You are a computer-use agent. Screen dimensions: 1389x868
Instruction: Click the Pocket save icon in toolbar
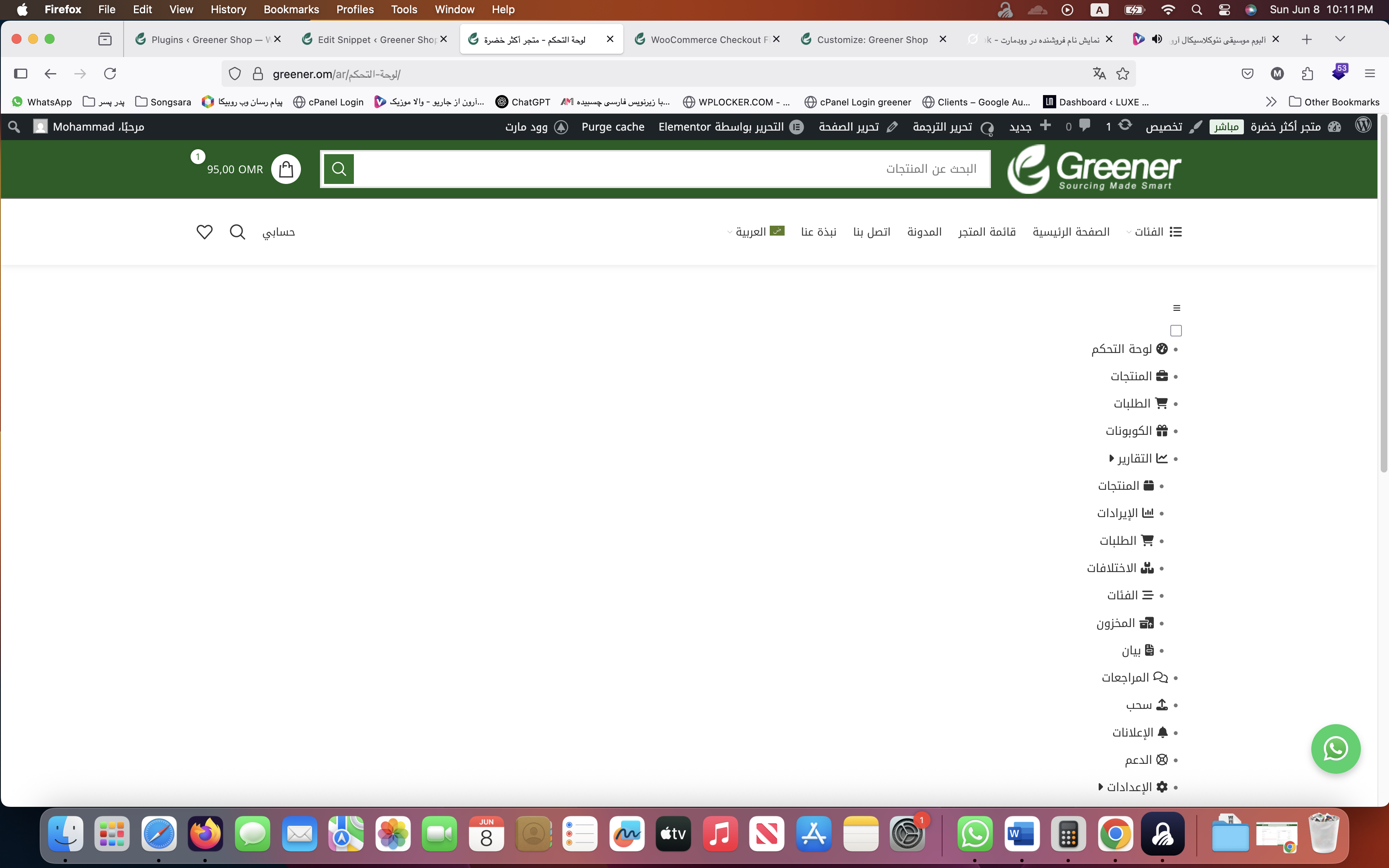click(x=1247, y=74)
